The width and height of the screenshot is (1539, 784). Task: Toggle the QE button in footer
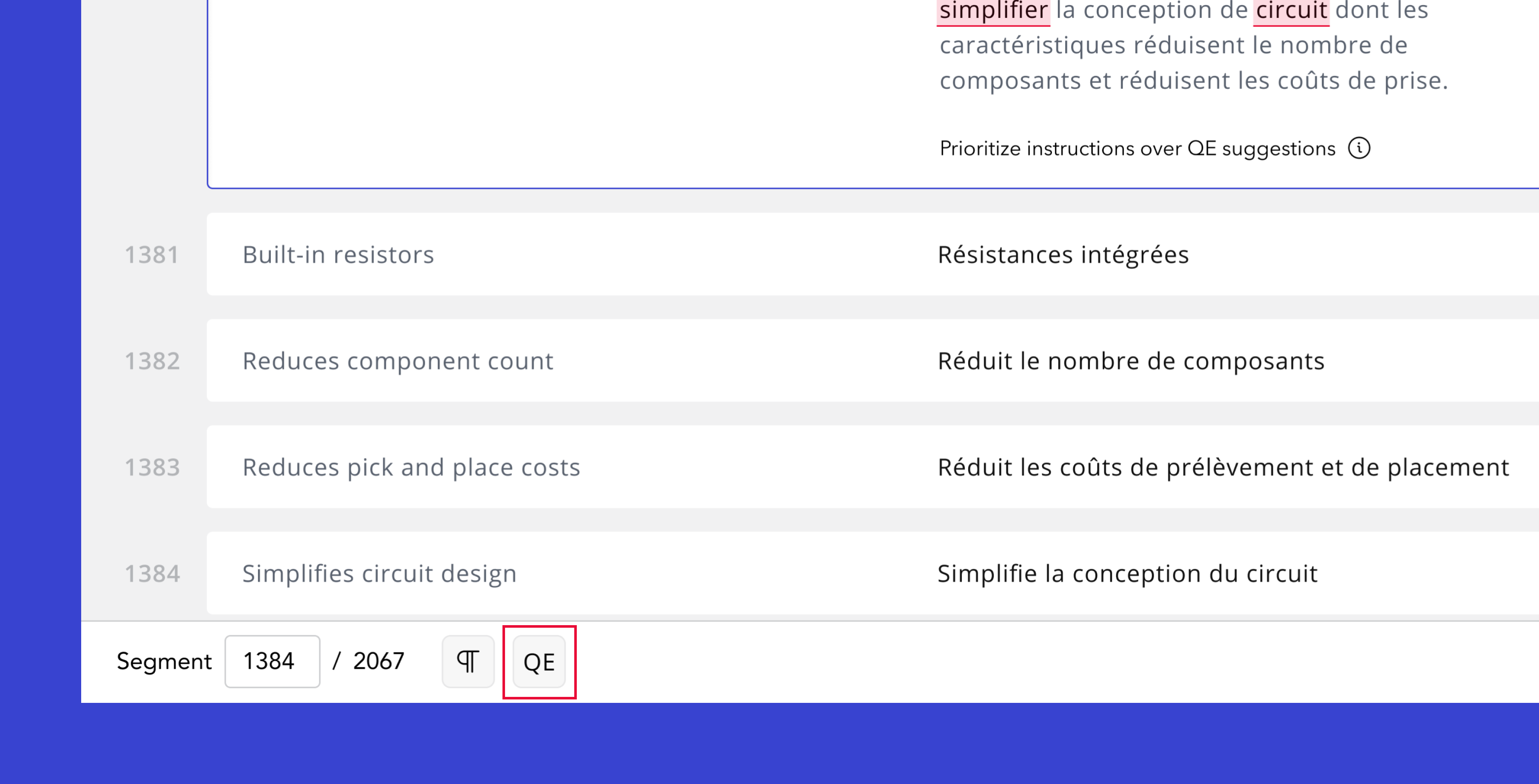point(539,661)
